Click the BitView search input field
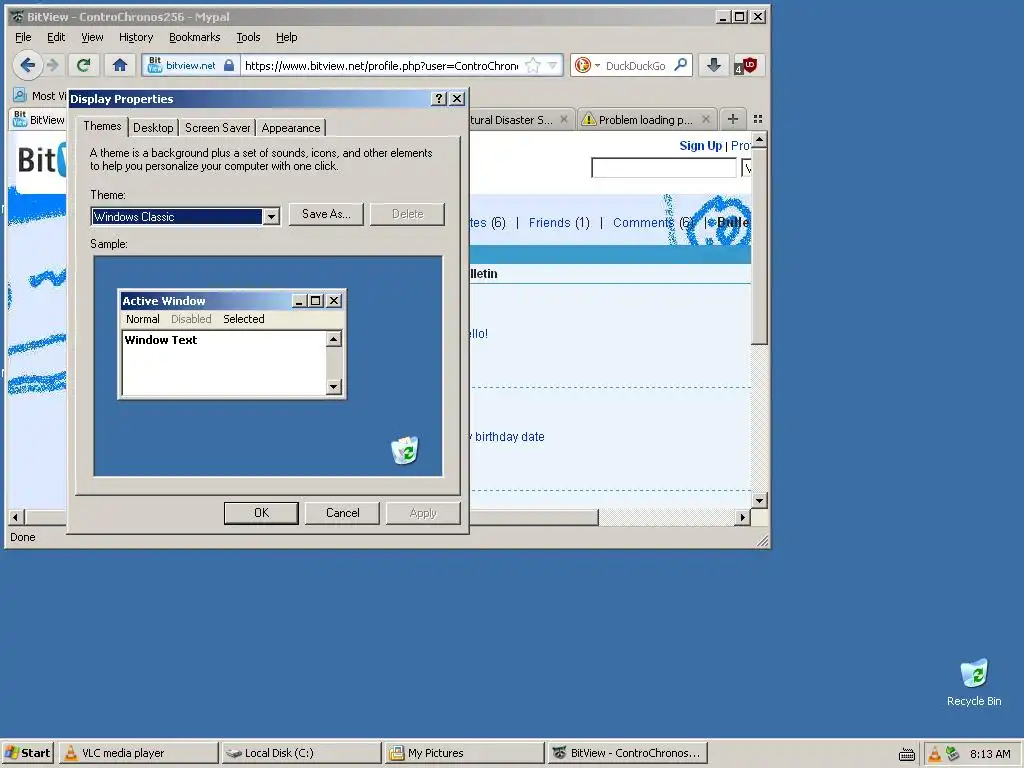This screenshot has width=1024, height=768. pos(664,168)
